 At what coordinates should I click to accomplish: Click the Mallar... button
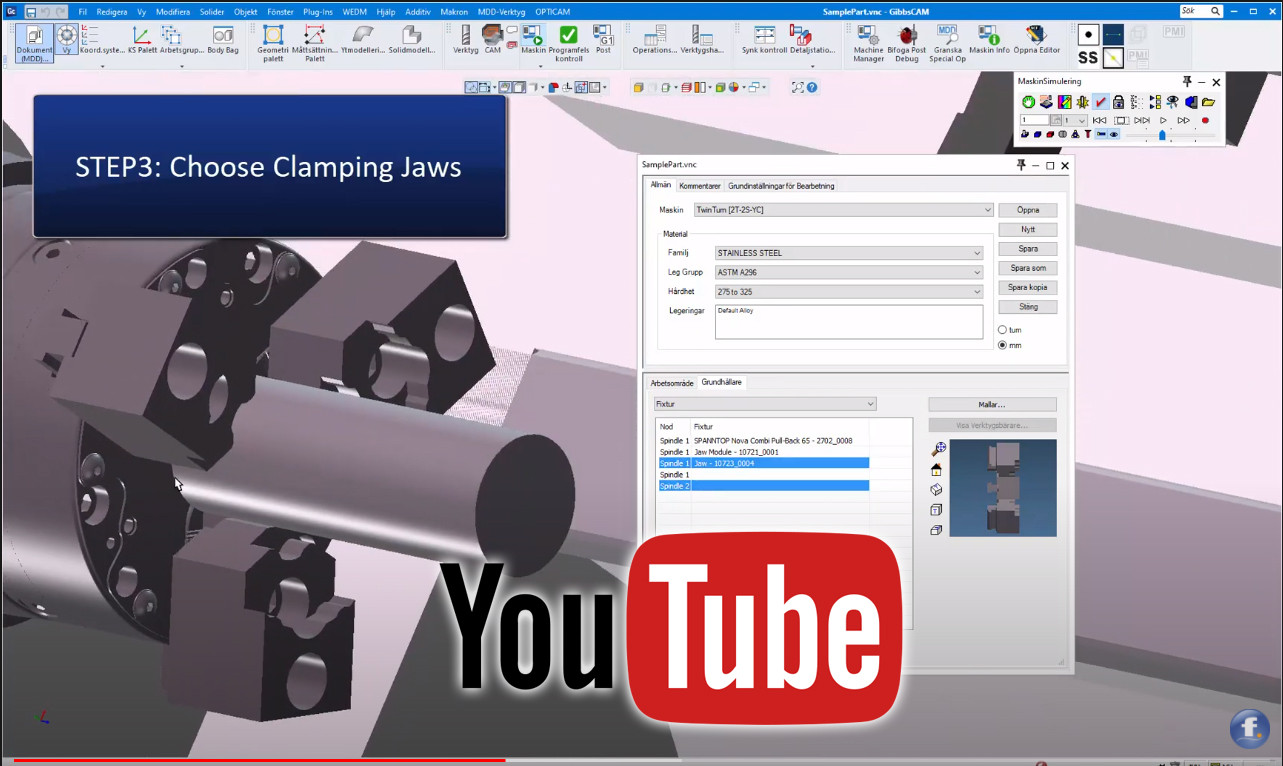point(992,405)
